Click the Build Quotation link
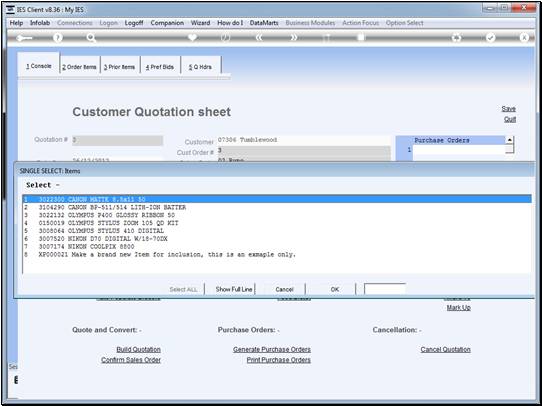Screen dimensions: 542x406 click(x=138, y=349)
